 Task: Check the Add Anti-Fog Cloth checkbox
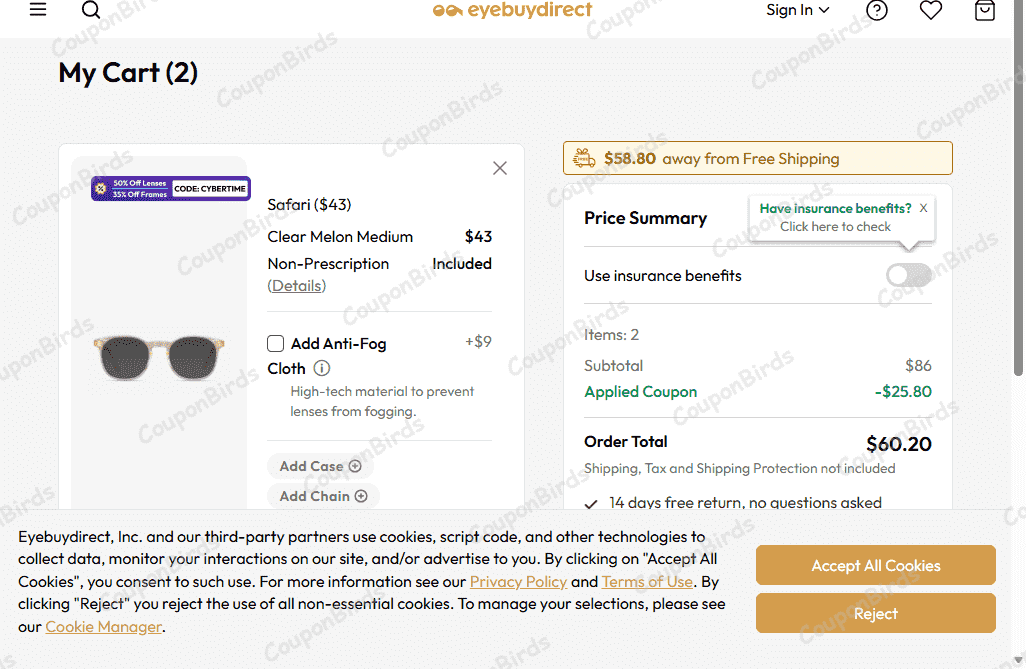point(276,344)
